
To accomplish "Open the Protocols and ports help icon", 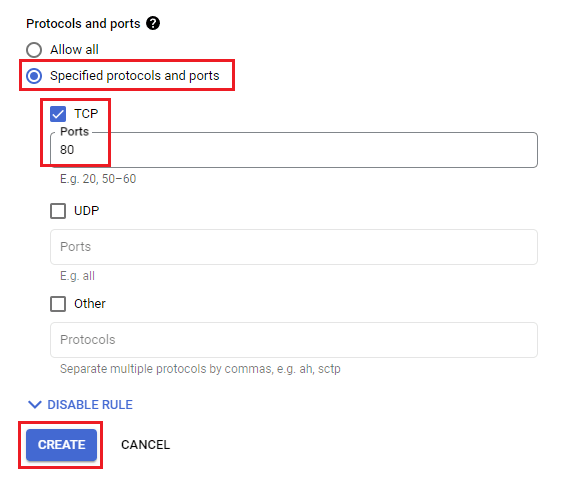I will click(153, 23).
